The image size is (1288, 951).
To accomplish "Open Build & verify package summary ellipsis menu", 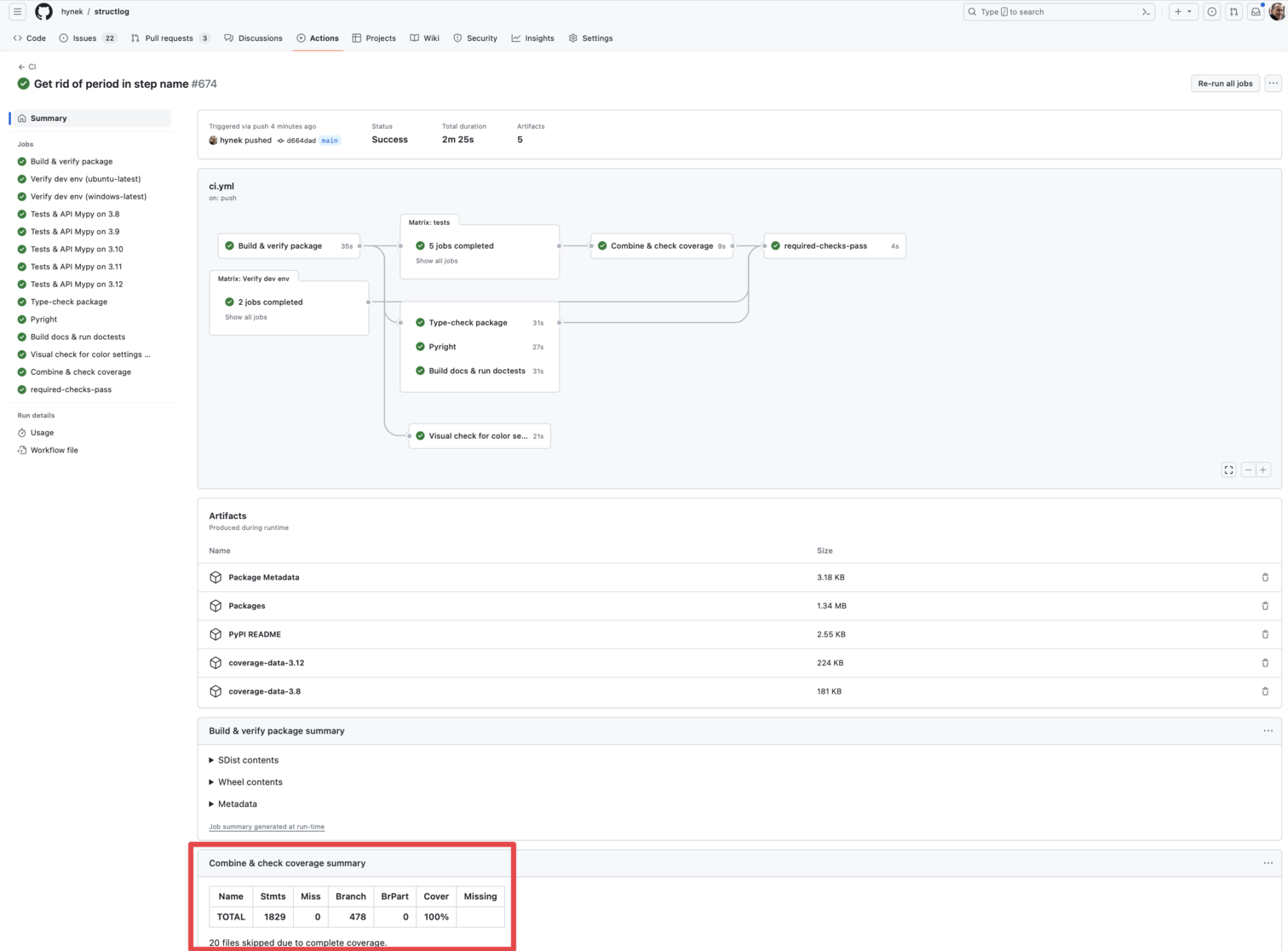I will [x=1268, y=731].
